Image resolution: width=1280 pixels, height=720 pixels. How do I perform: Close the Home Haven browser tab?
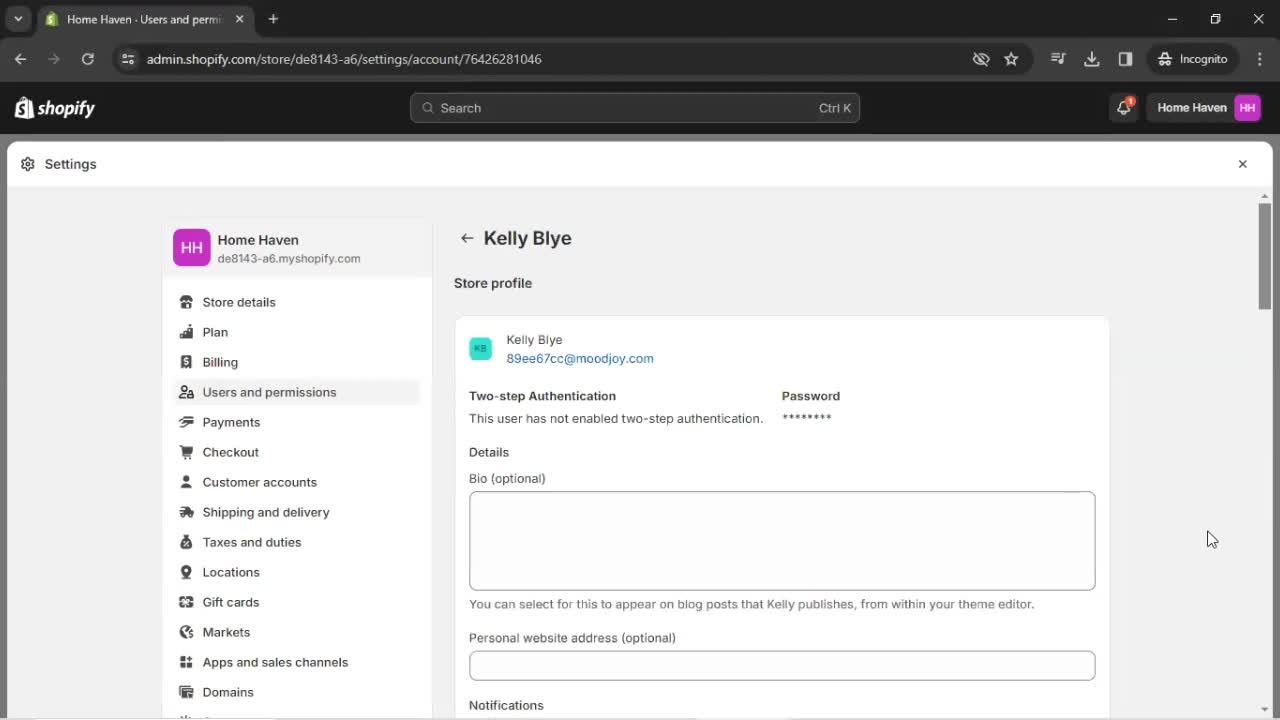240,19
